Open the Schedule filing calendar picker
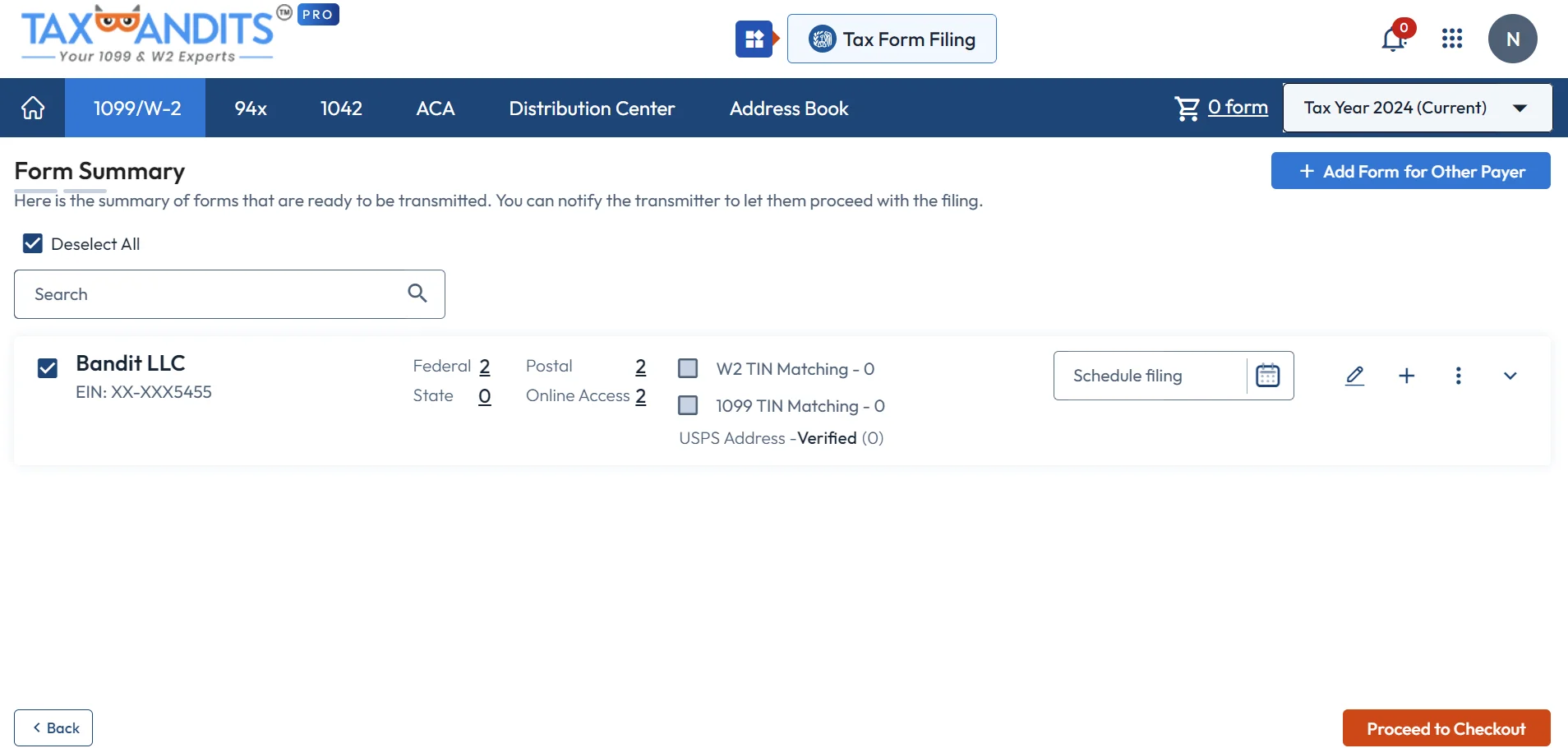This screenshot has height=748, width=1568. coord(1267,376)
